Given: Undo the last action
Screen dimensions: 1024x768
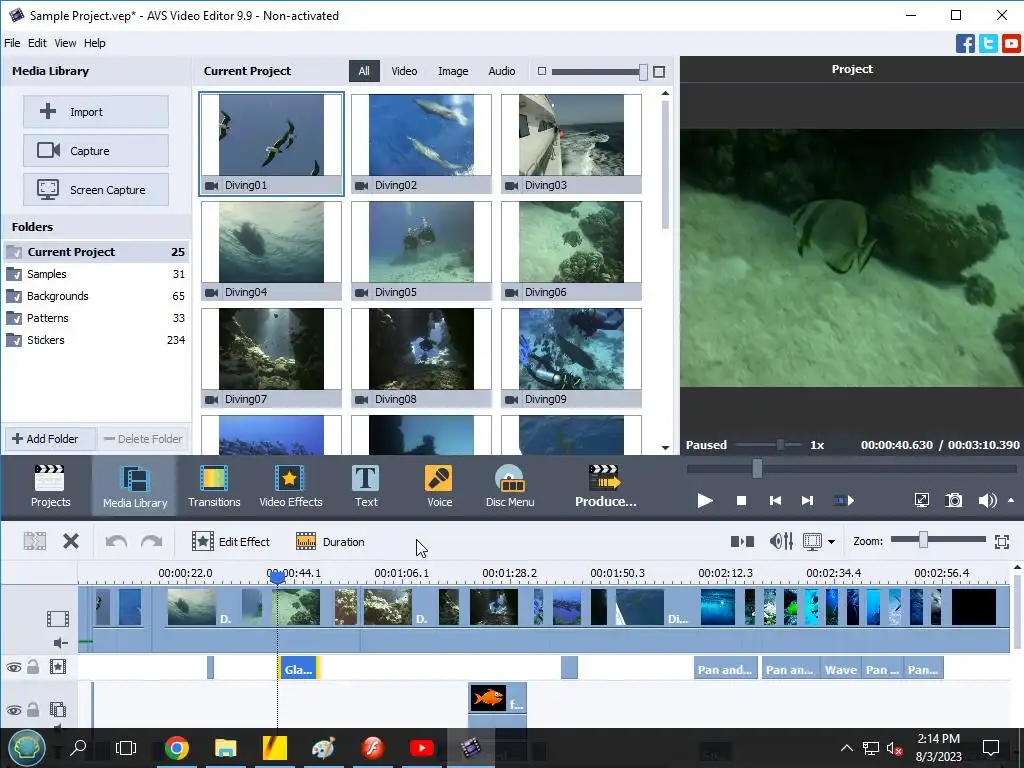Looking at the screenshot, I should 116,541.
